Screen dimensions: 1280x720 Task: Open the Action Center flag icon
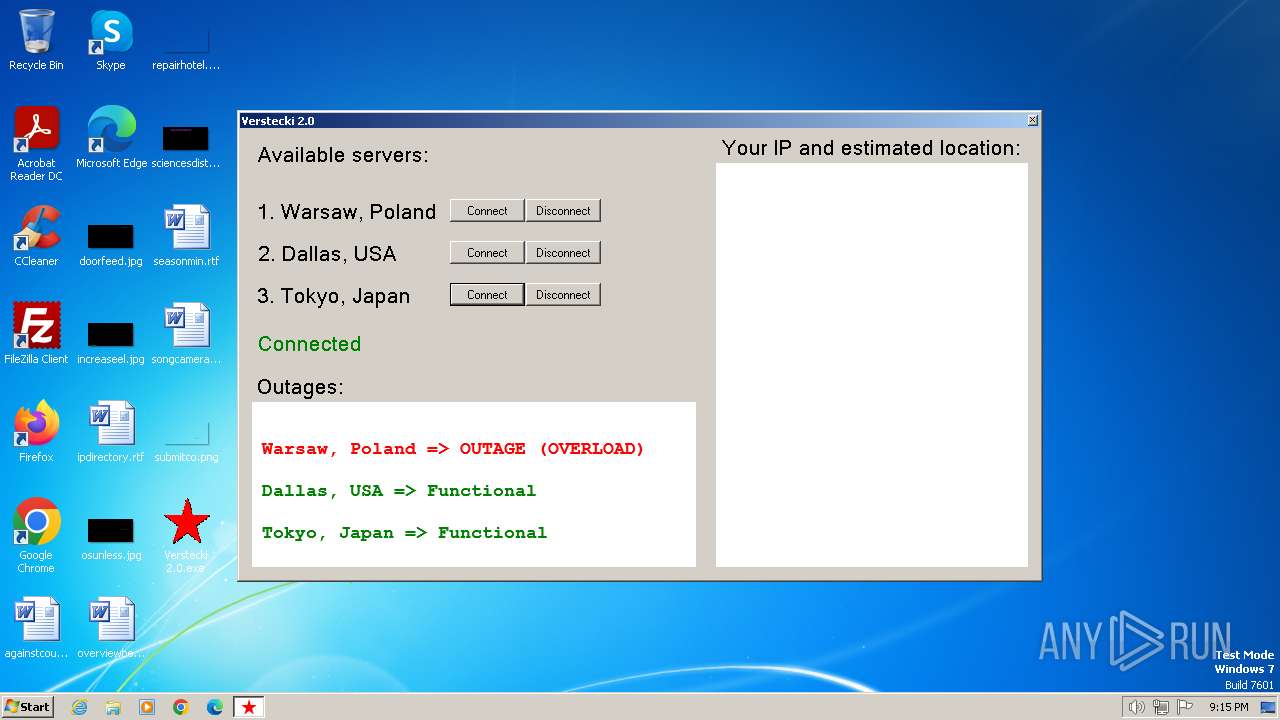(x=1186, y=707)
